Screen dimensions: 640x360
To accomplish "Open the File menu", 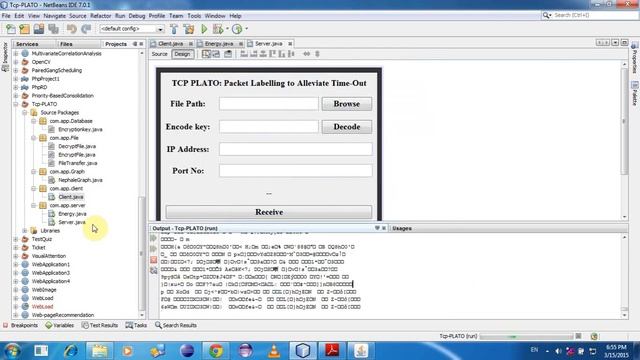I will coord(6,16).
